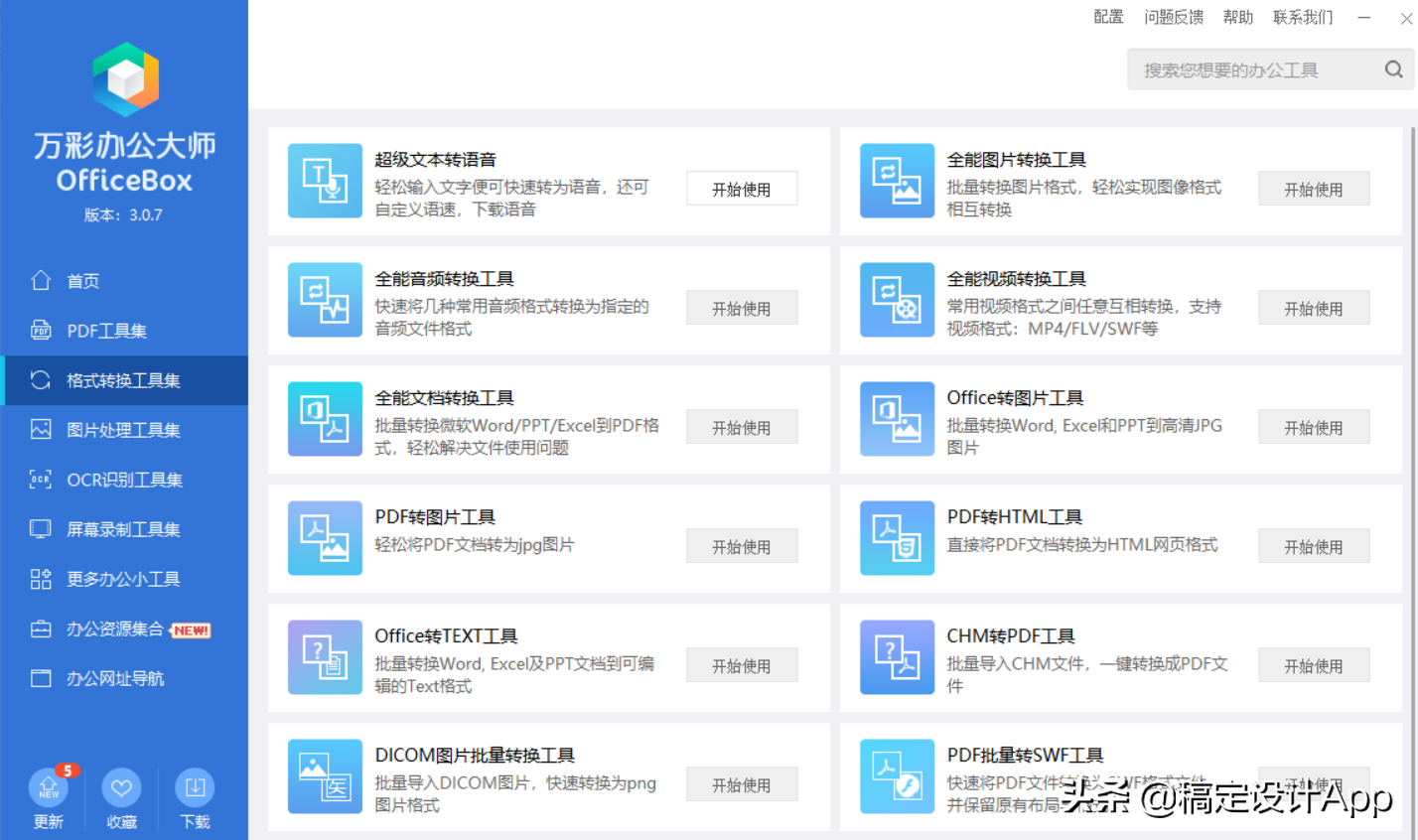Image resolution: width=1418 pixels, height=840 pixels.
Task: Open the Office转TEXT工具 icon
Action: [325, 657]
